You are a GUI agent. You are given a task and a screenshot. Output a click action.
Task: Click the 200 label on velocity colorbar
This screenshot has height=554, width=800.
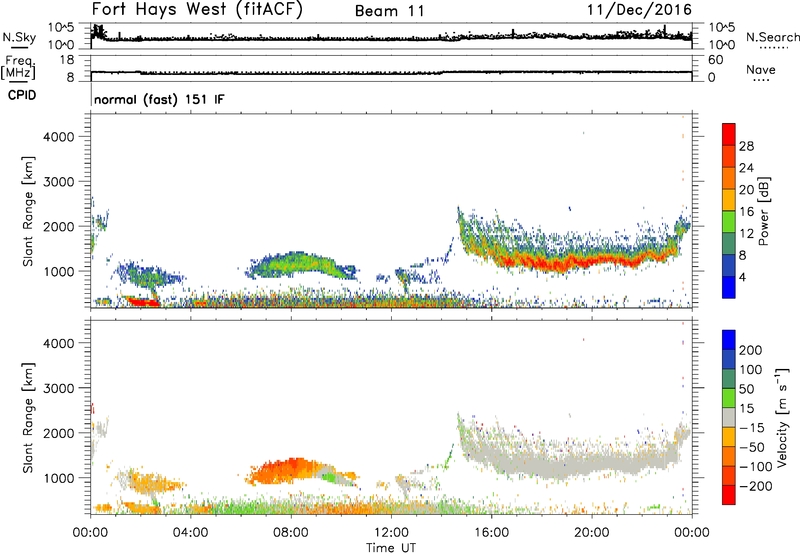tap(751, 350)
